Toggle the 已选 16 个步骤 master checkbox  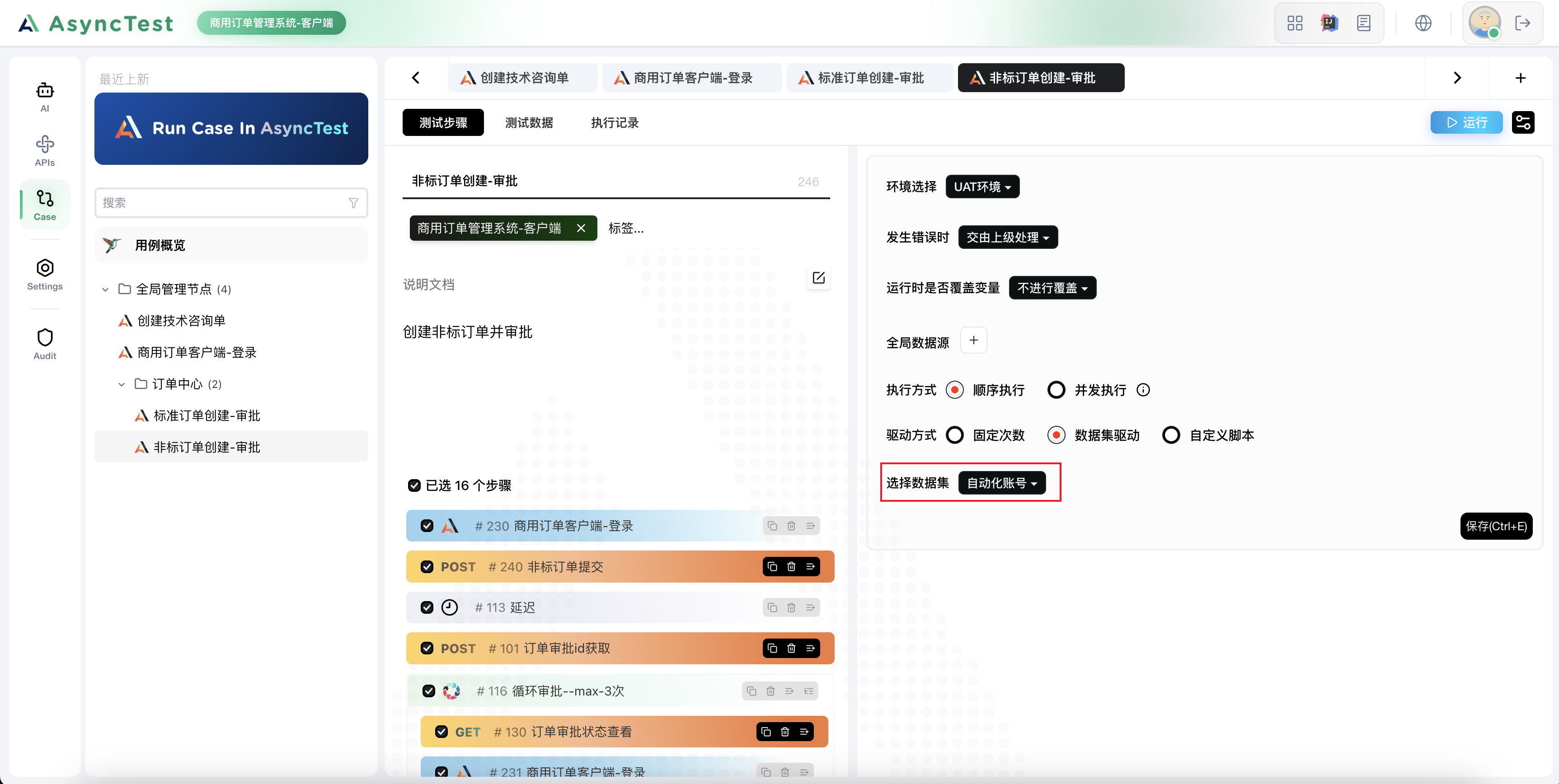pyautogui.click(x=414, y=486)
